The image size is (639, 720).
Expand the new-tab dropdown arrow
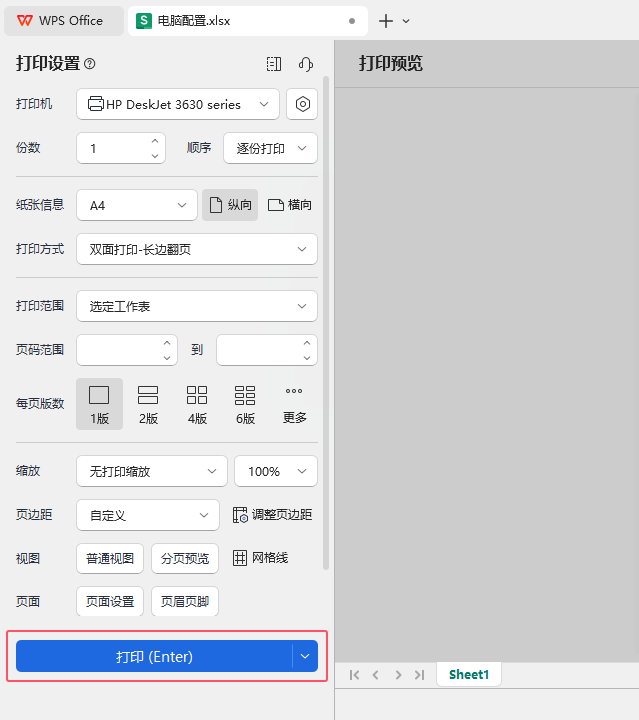[406, 21]
